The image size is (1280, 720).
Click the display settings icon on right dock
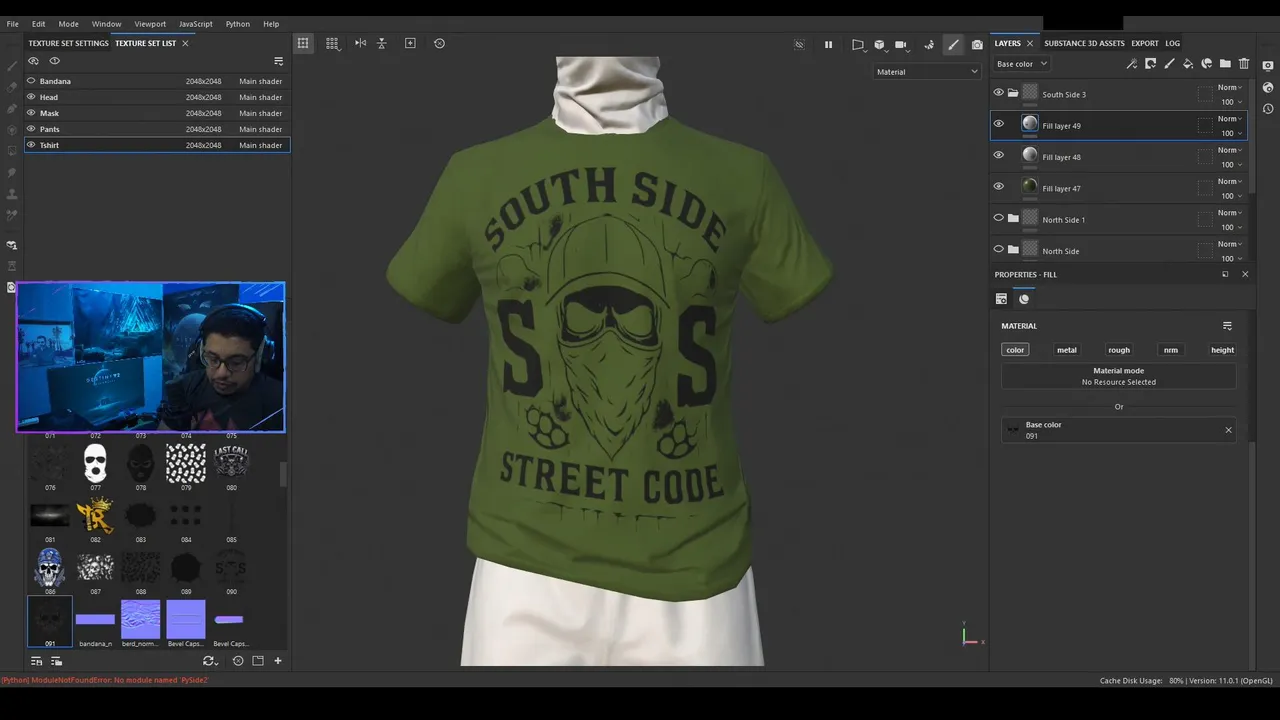(x=1268, y=65)
